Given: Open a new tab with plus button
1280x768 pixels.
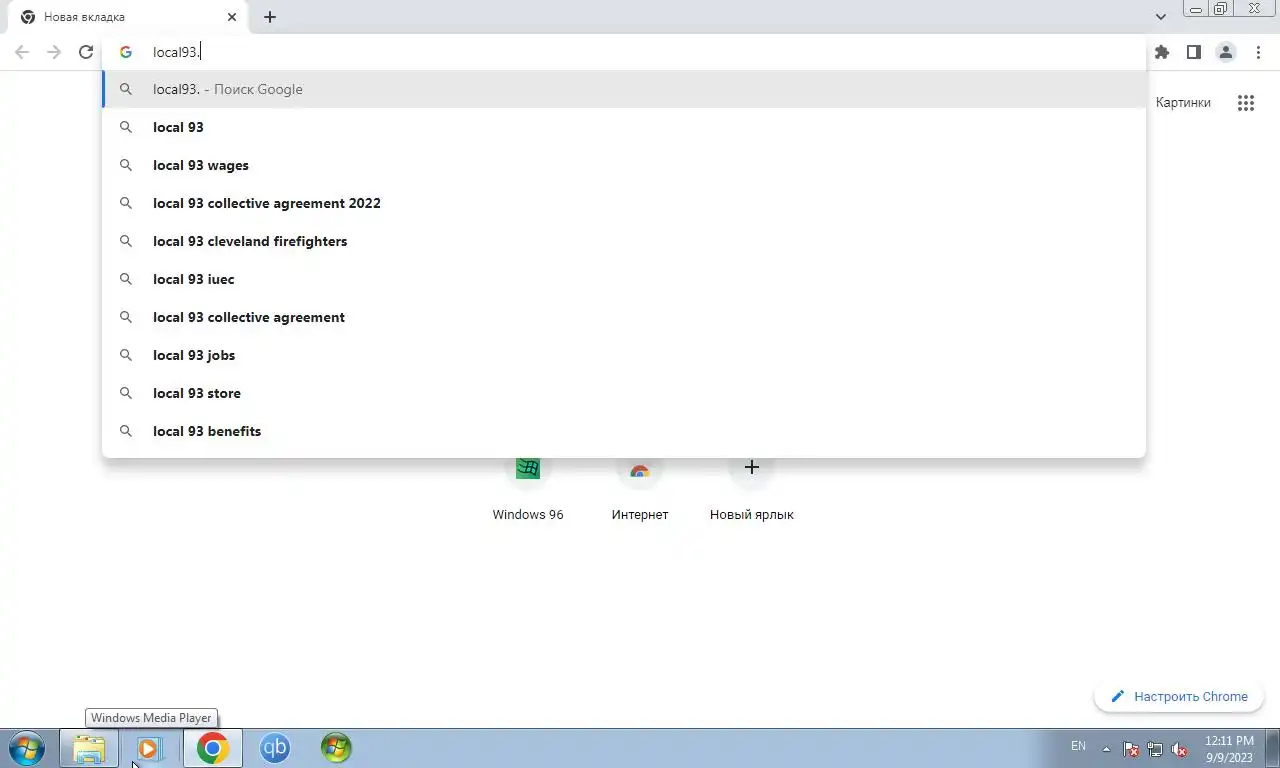Looking at the screenshot, I should click(270, 17).
